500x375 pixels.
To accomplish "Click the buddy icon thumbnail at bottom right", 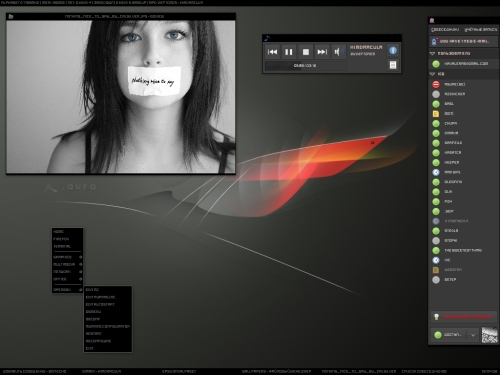I will [x=489, y=335].
